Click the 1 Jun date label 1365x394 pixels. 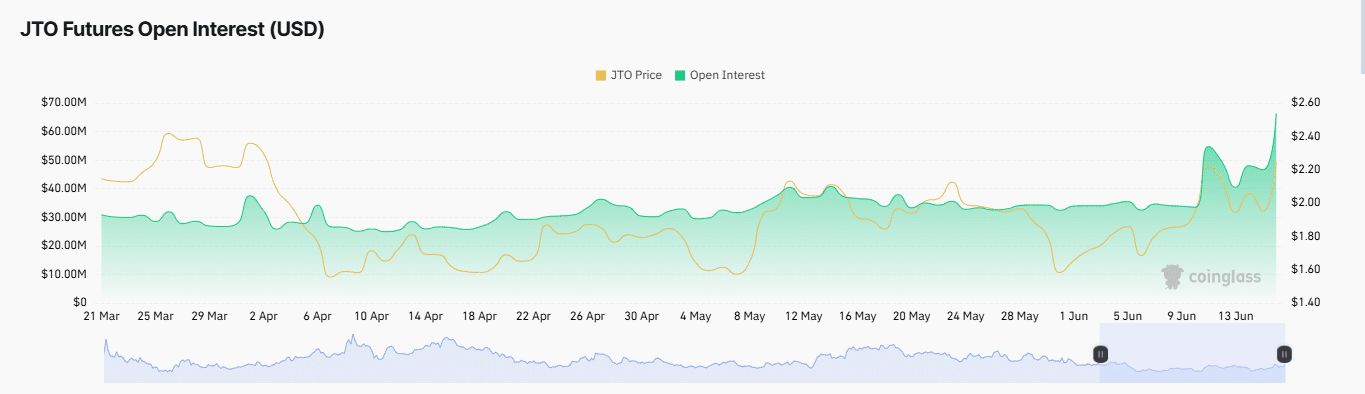point(1073,316)
